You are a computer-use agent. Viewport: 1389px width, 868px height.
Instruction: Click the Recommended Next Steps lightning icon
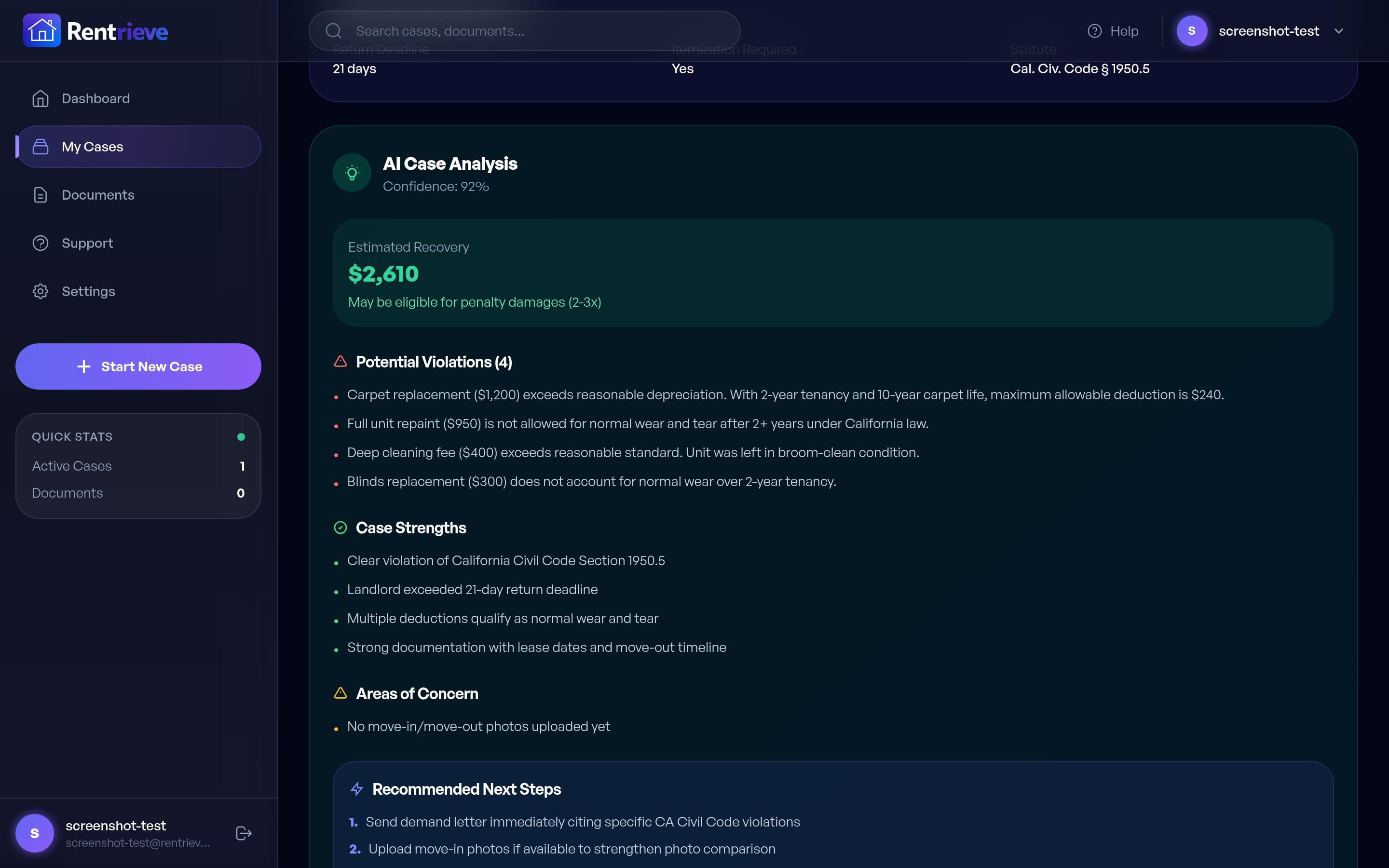pyautogui.click(x=357, y=788)
